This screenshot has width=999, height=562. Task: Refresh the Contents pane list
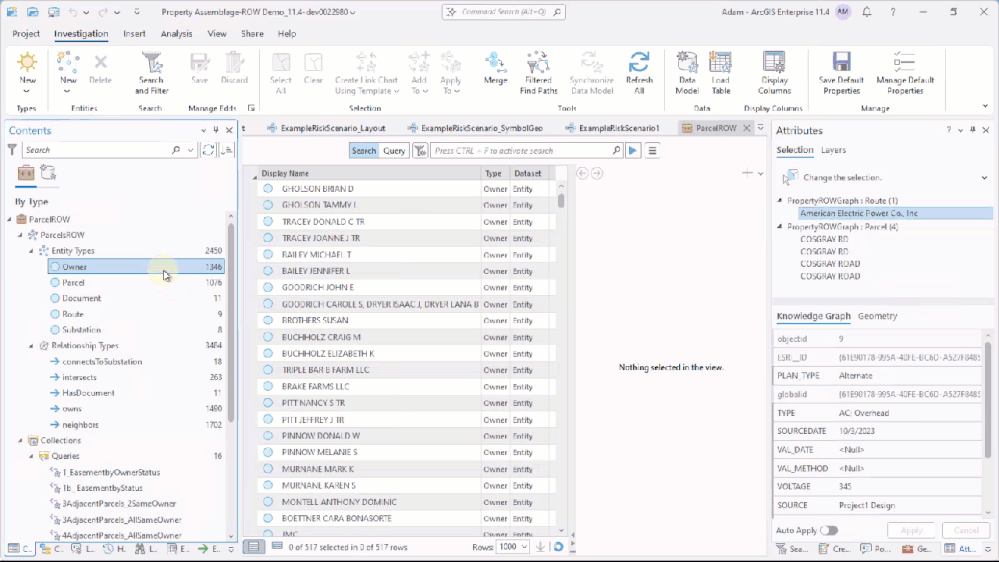coord(208,150)
